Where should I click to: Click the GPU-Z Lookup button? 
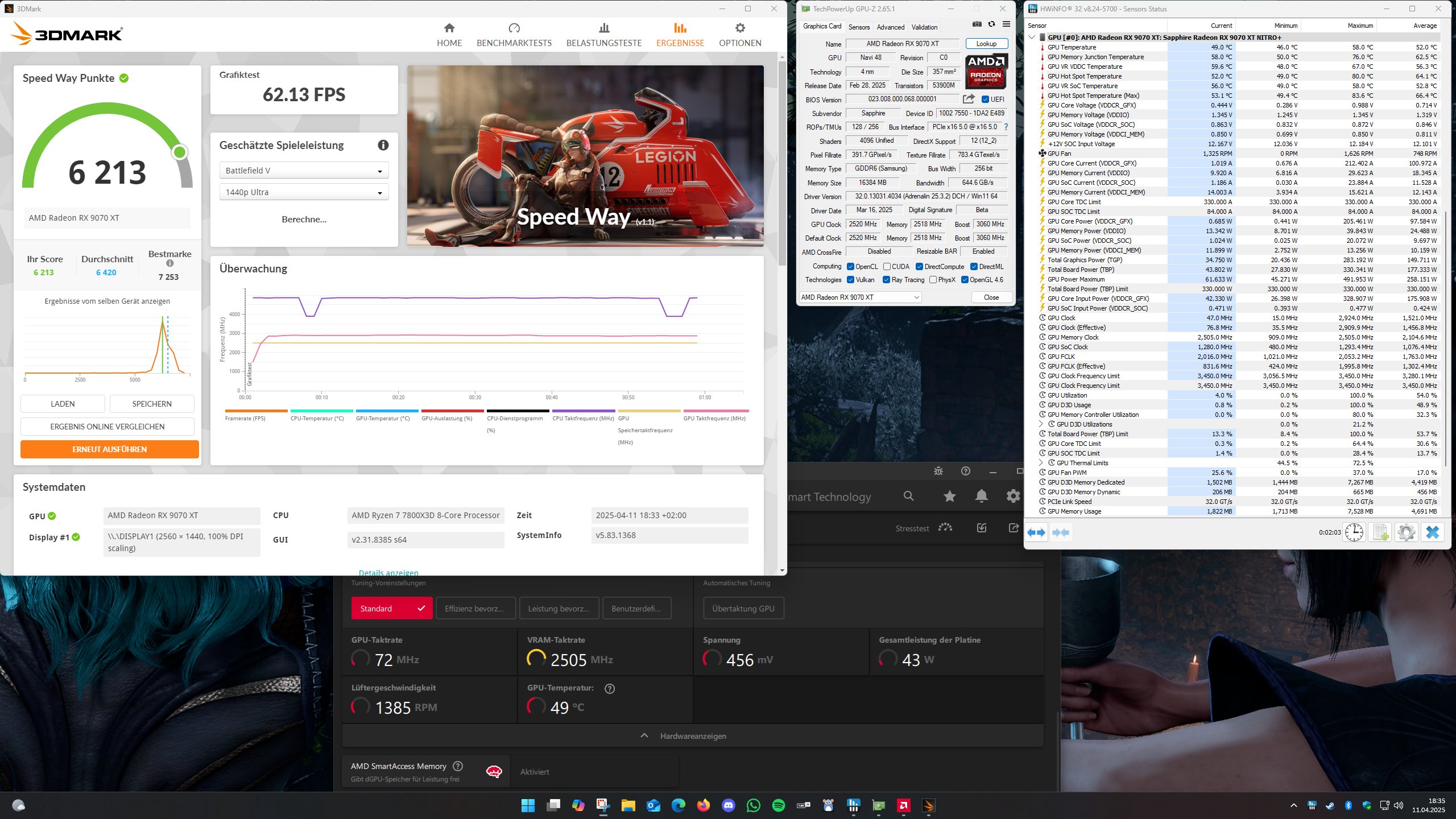986,44
